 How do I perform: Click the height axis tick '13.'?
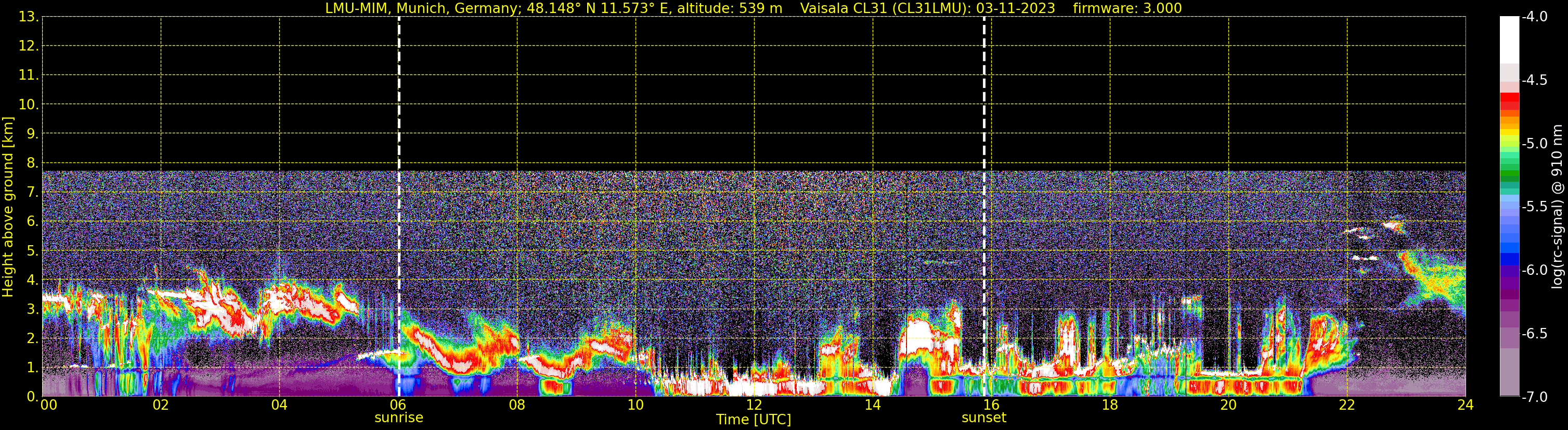[29, 17]
